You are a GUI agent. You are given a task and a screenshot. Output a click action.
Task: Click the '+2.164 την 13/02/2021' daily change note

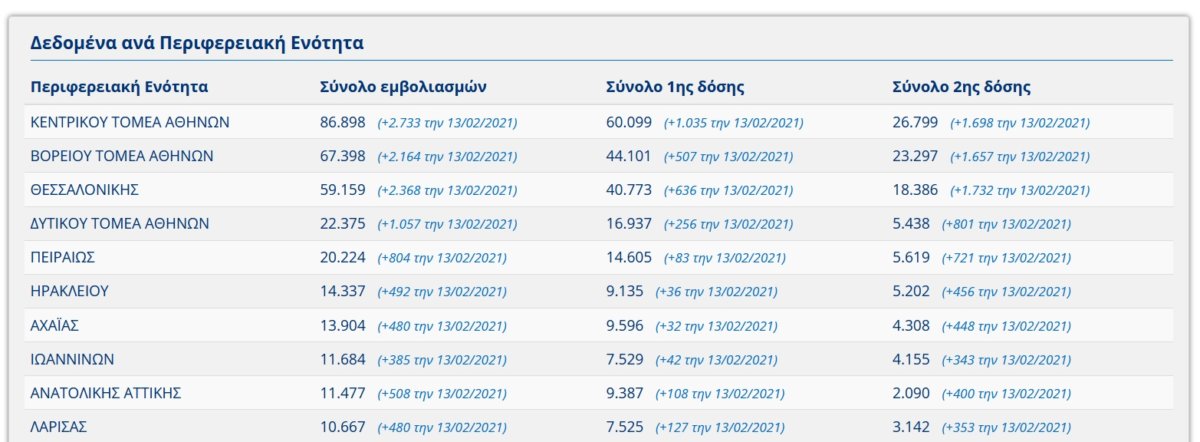tap(447, 157)
